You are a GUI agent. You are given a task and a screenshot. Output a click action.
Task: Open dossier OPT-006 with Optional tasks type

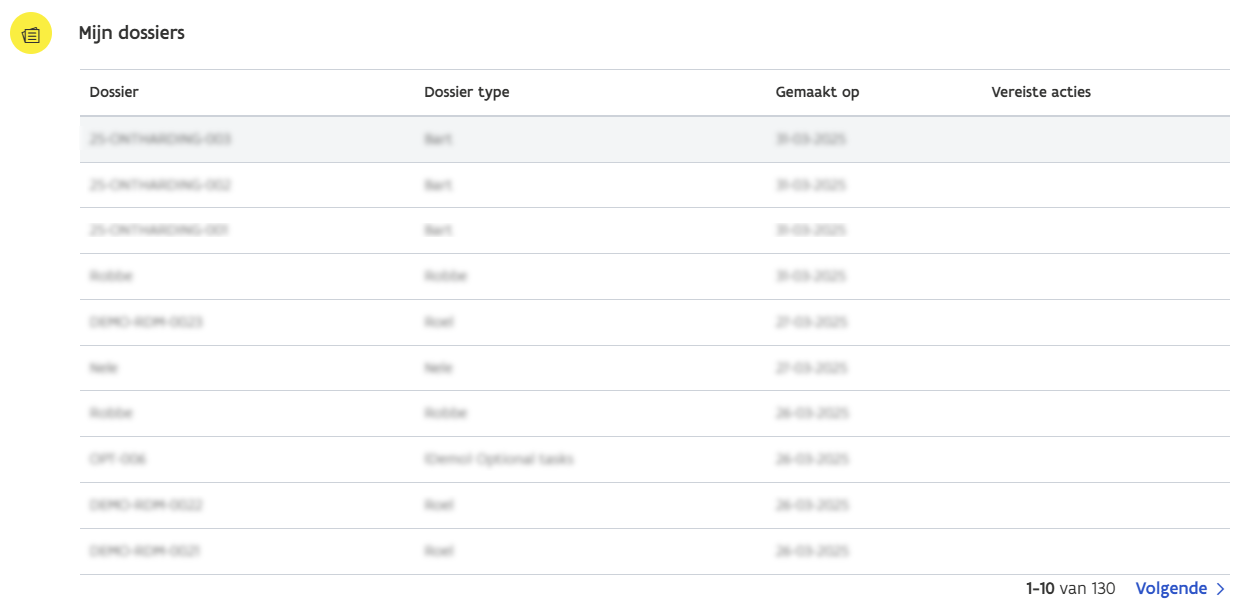118,459
